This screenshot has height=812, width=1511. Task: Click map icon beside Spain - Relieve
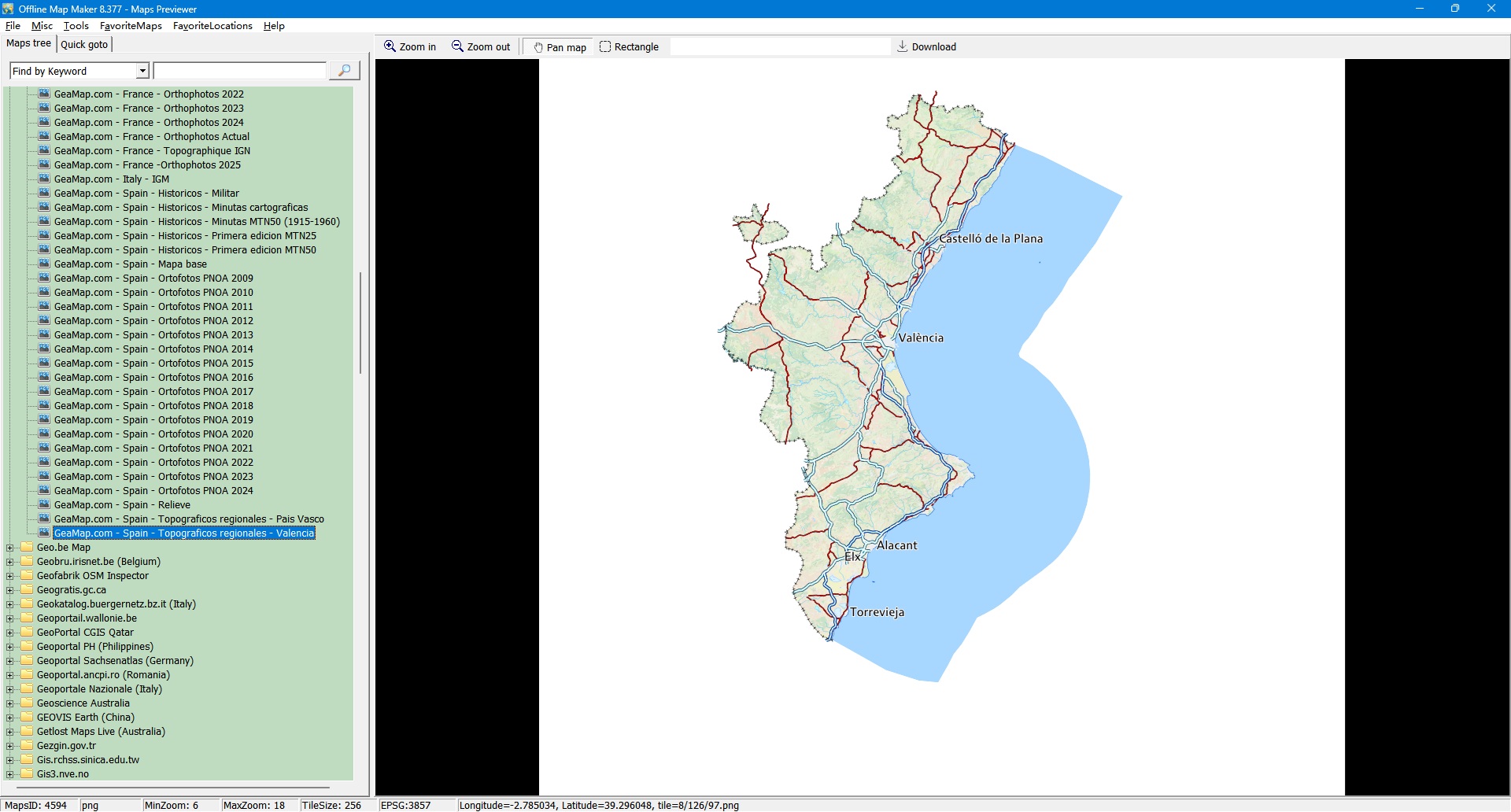point(45,505)
